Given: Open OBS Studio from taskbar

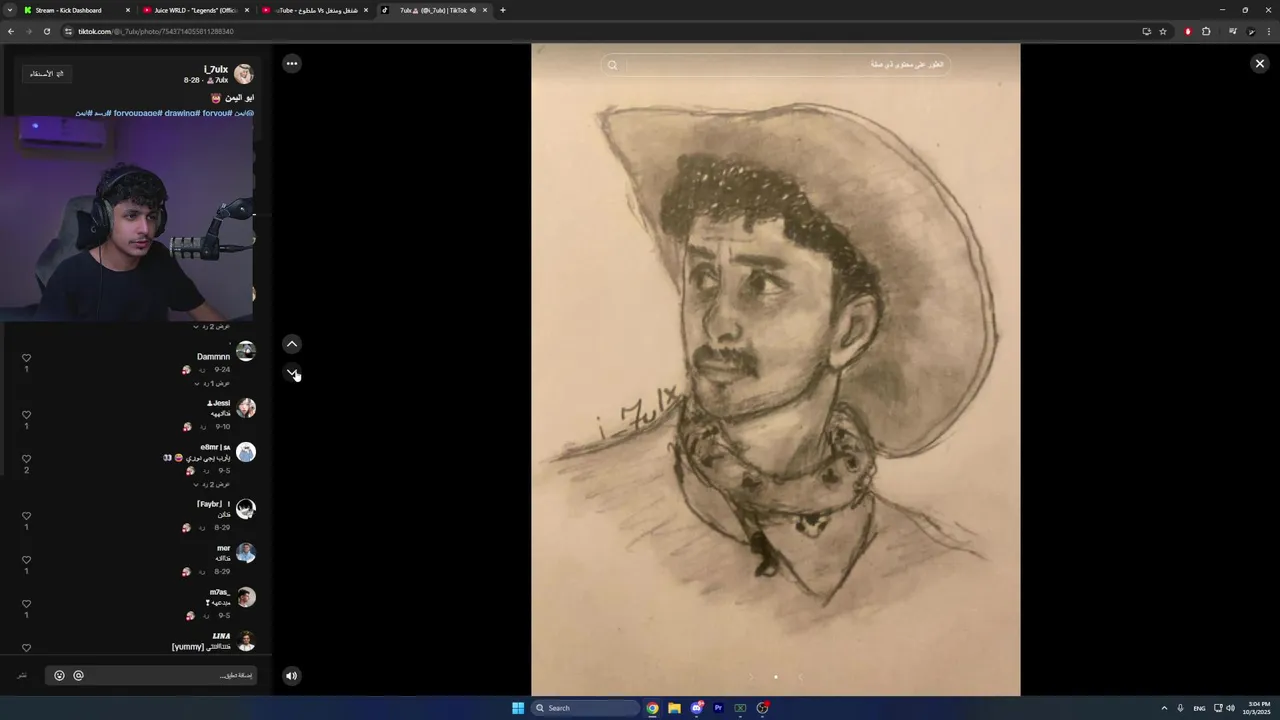Looking at the screenshot, I should tap(762, 708).
